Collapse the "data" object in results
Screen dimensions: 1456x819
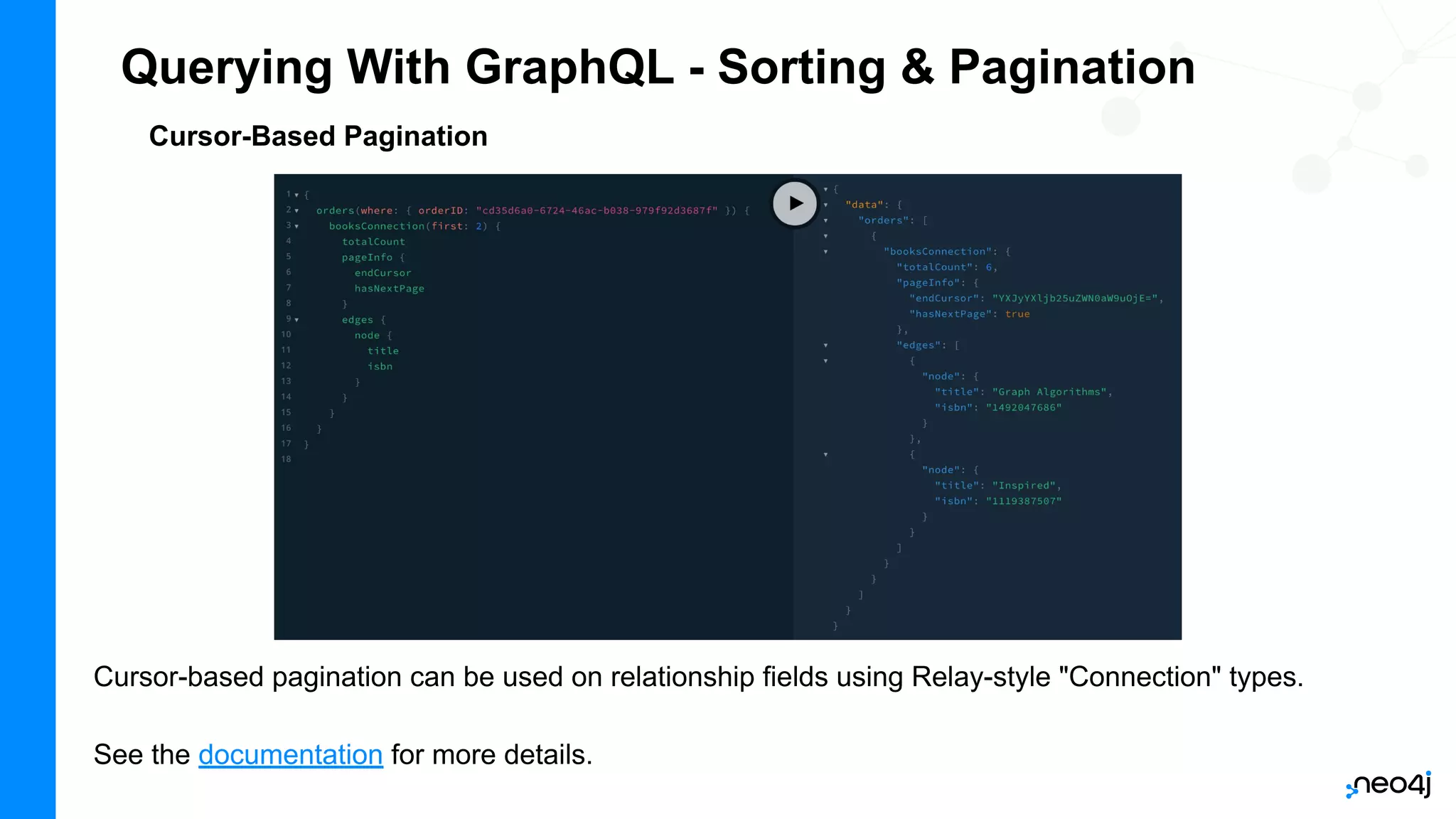coord(825,205)
